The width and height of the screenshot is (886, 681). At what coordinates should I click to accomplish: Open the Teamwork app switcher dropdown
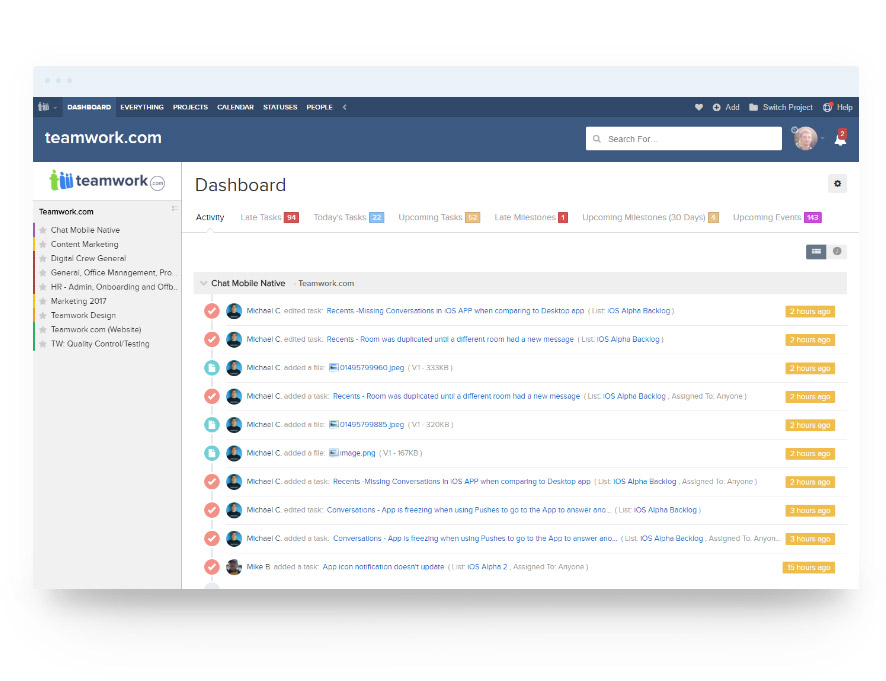click(47, 107)
